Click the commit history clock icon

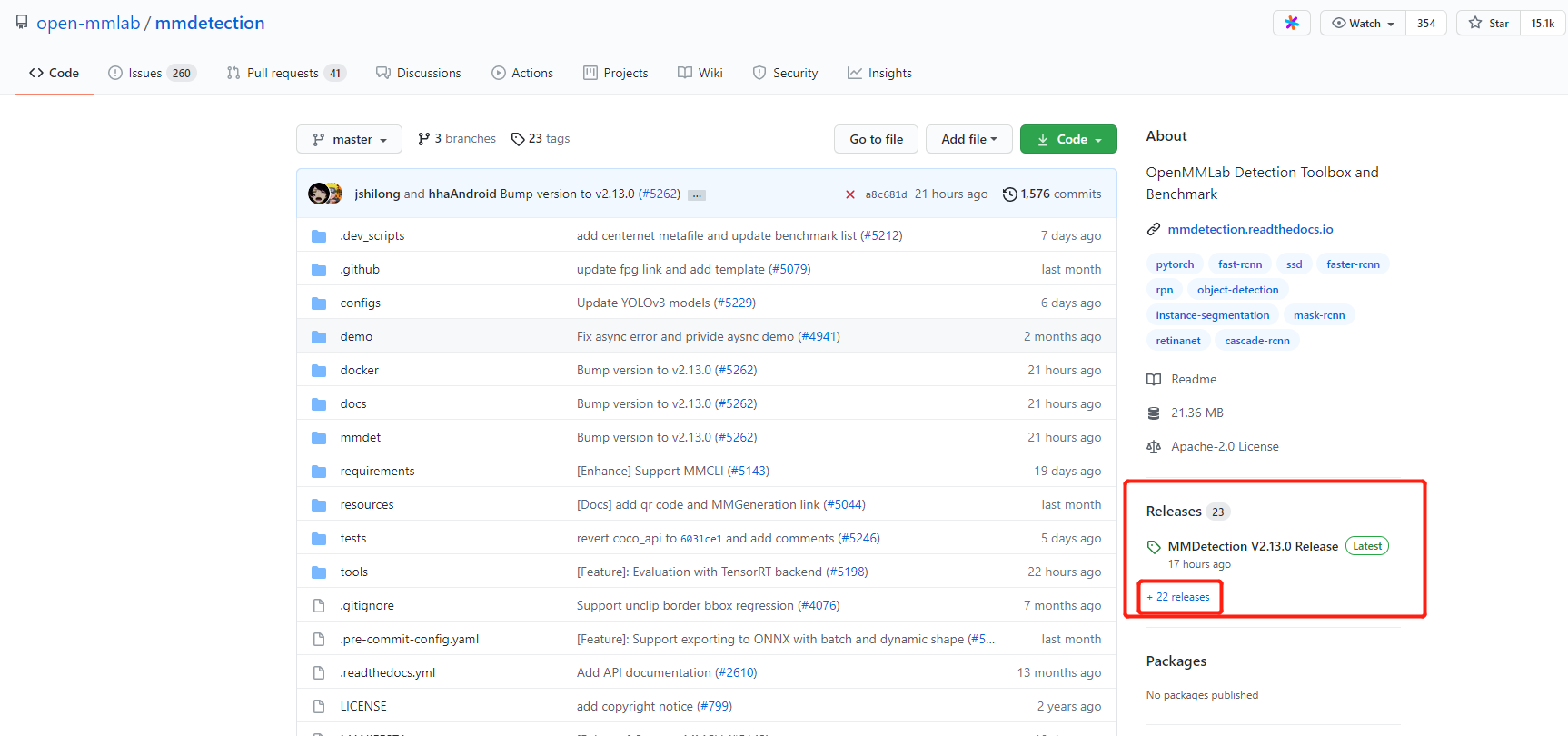(x=1009, y=194)
